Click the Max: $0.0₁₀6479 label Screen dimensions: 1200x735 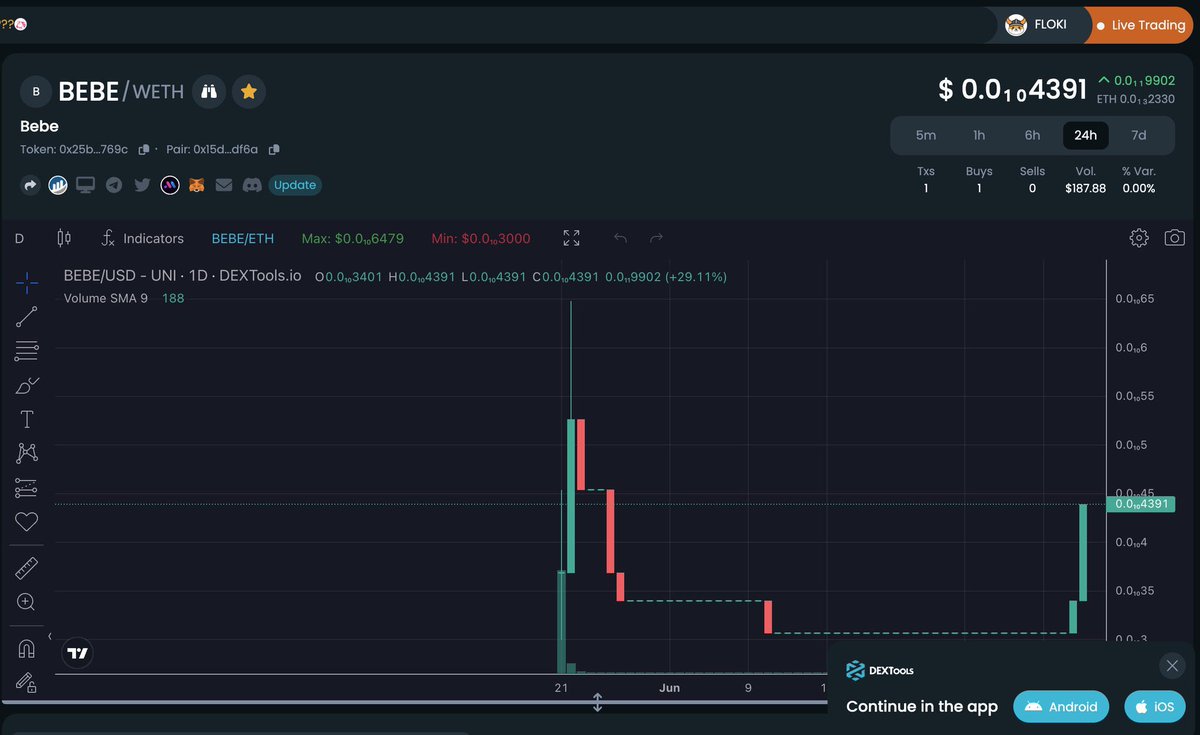tap(353, 238)
